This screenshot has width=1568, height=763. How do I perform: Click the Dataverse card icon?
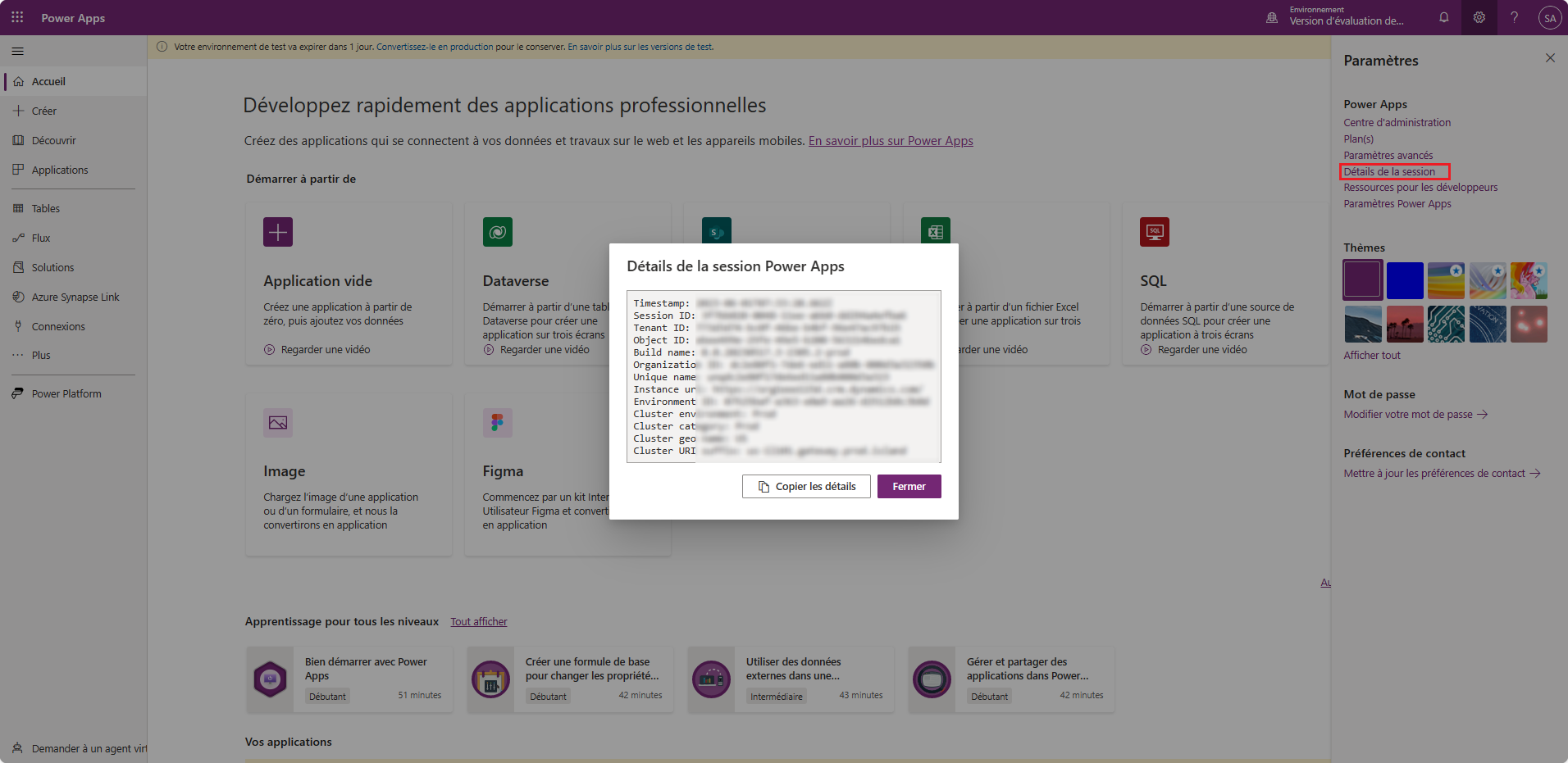(498, 232)
